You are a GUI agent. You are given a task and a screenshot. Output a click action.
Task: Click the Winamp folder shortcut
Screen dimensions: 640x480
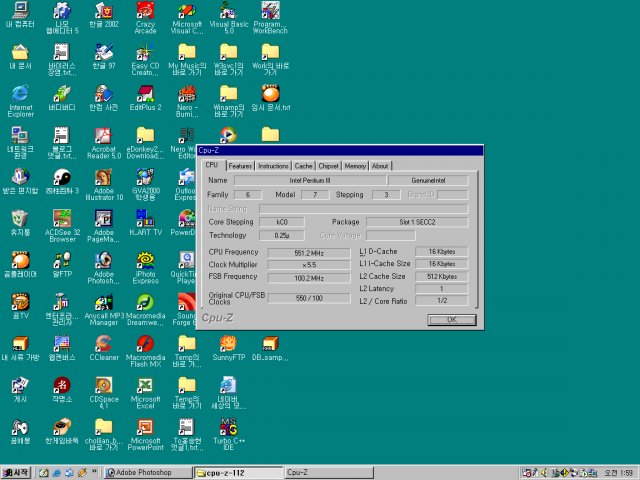point(229,102)
